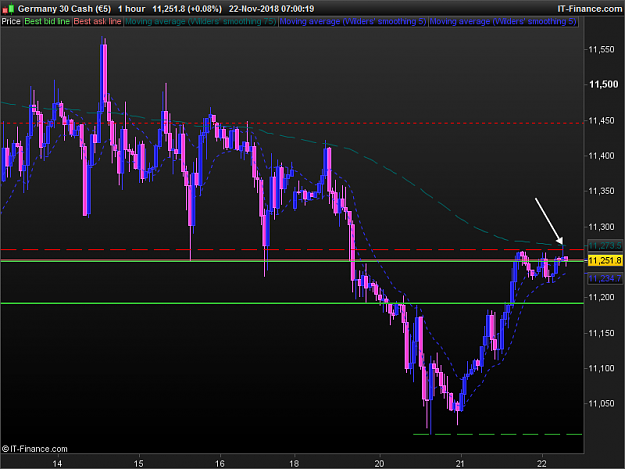Click the 11,350 price axis label
This screenshot has width=625, height=469.
pos(601,191)
